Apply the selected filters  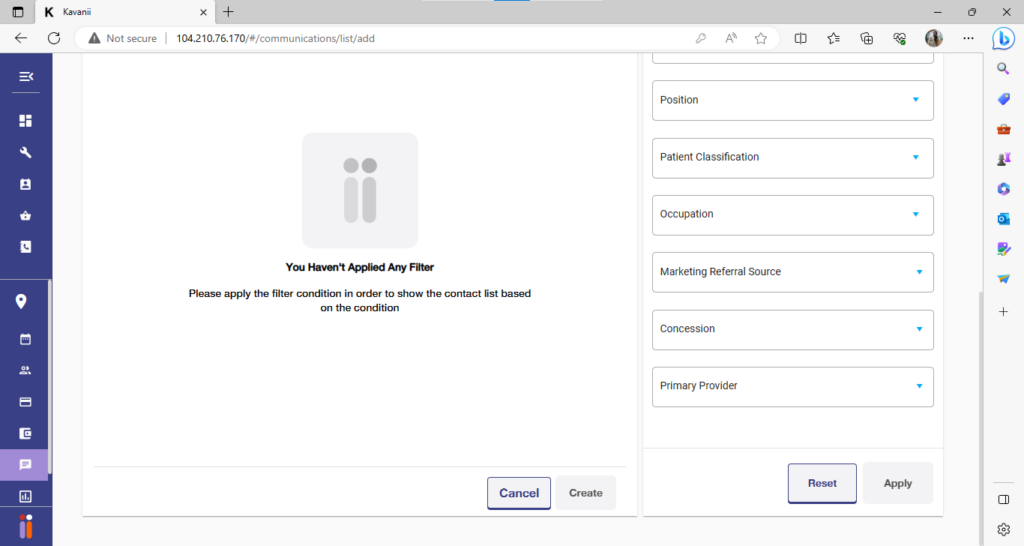(897, 483)
